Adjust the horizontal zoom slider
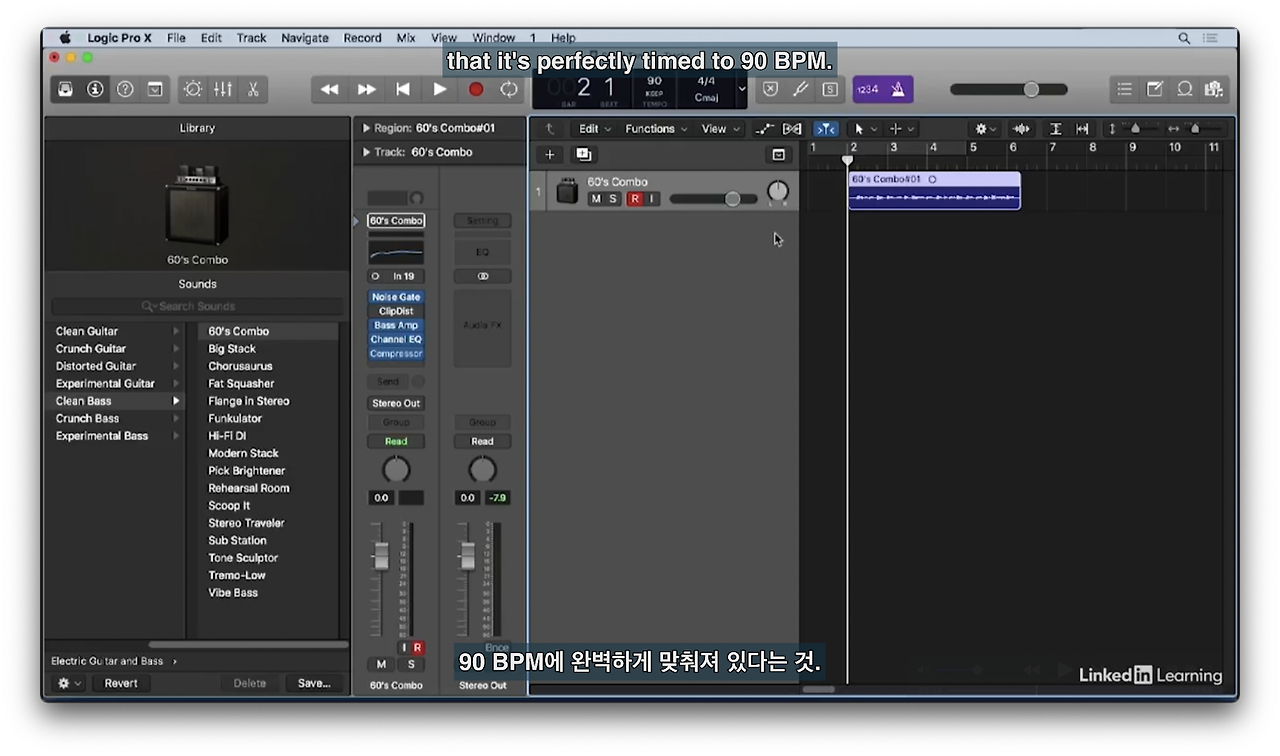1280x756 pixels. 1195,129
